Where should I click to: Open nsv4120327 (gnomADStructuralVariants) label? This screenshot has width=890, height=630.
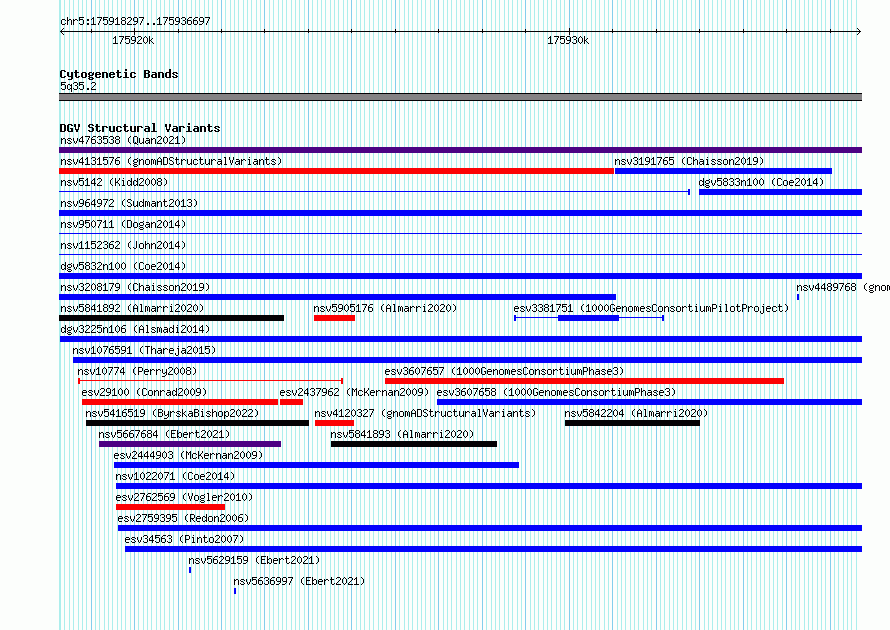pyautogui.click(x=425, y=413)
